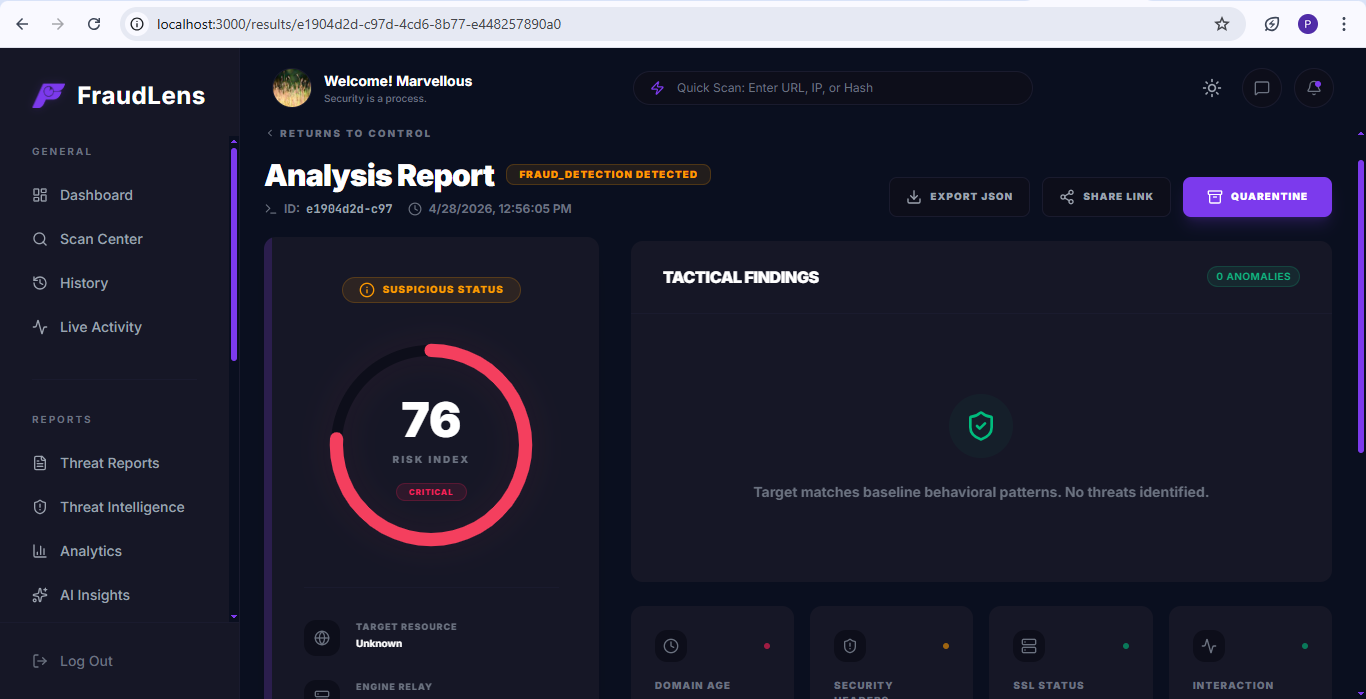1366x699 pixels.
Task: Toggle the light/dark theme sun icon
Action: click(1212, 88)
